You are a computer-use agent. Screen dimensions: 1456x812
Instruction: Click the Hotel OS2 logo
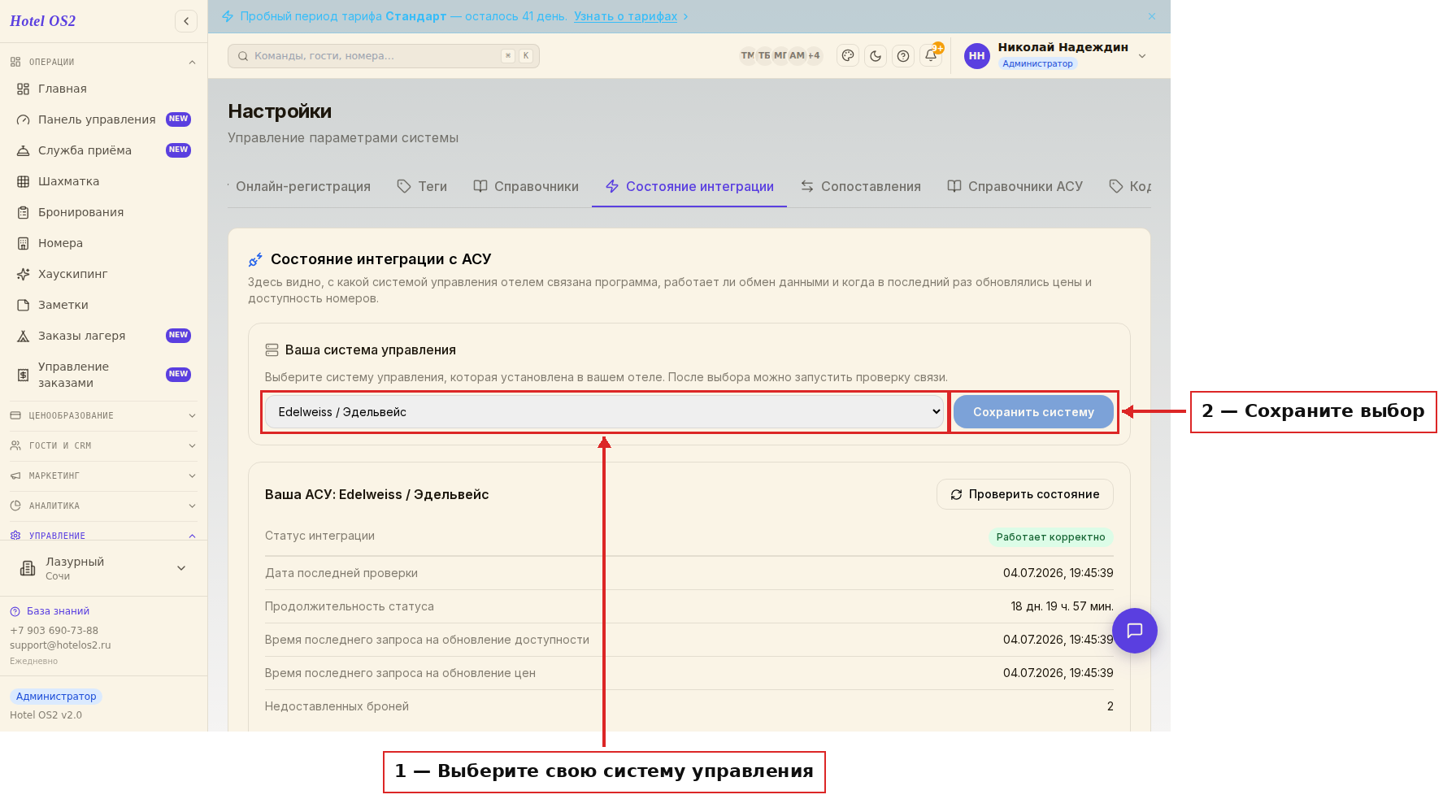43,21
